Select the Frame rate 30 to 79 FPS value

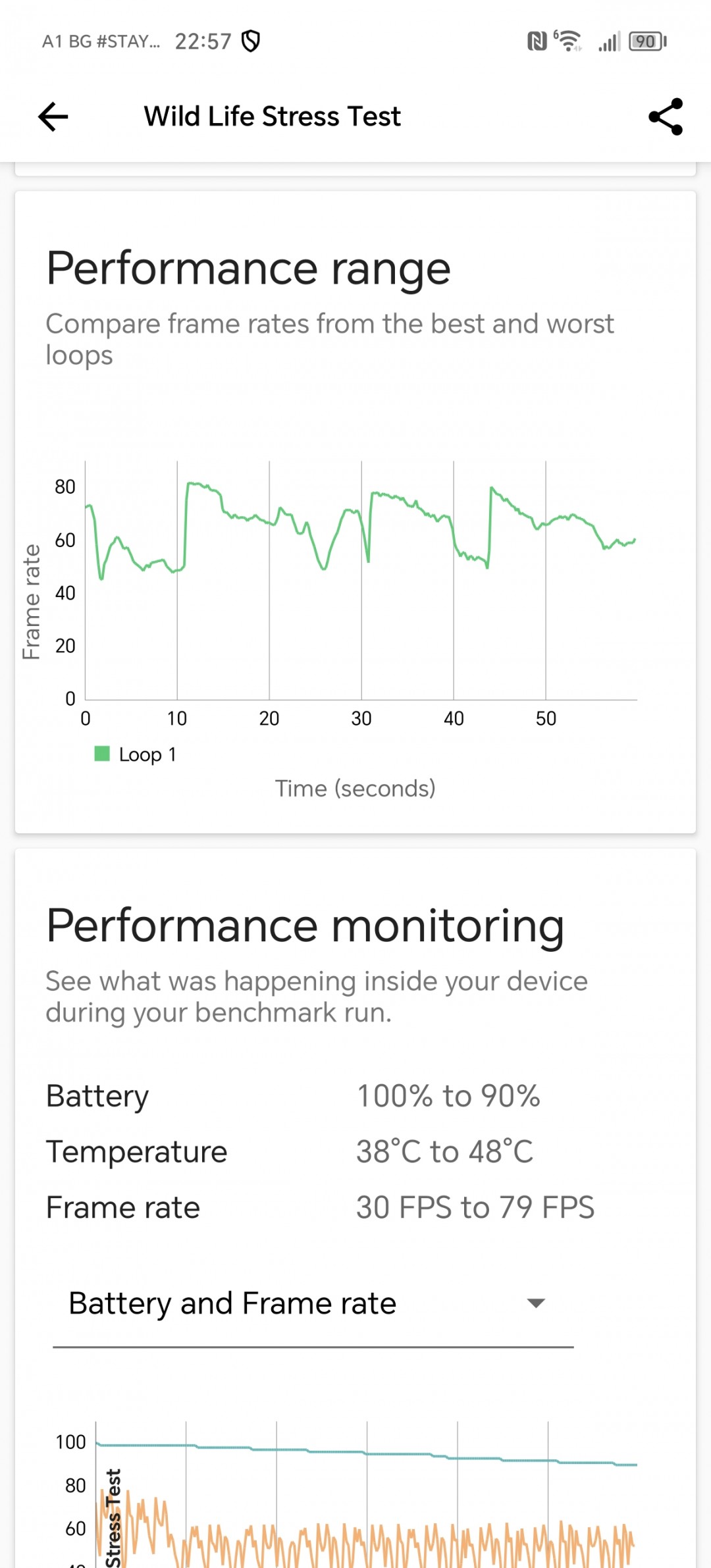click(475, 1207)
